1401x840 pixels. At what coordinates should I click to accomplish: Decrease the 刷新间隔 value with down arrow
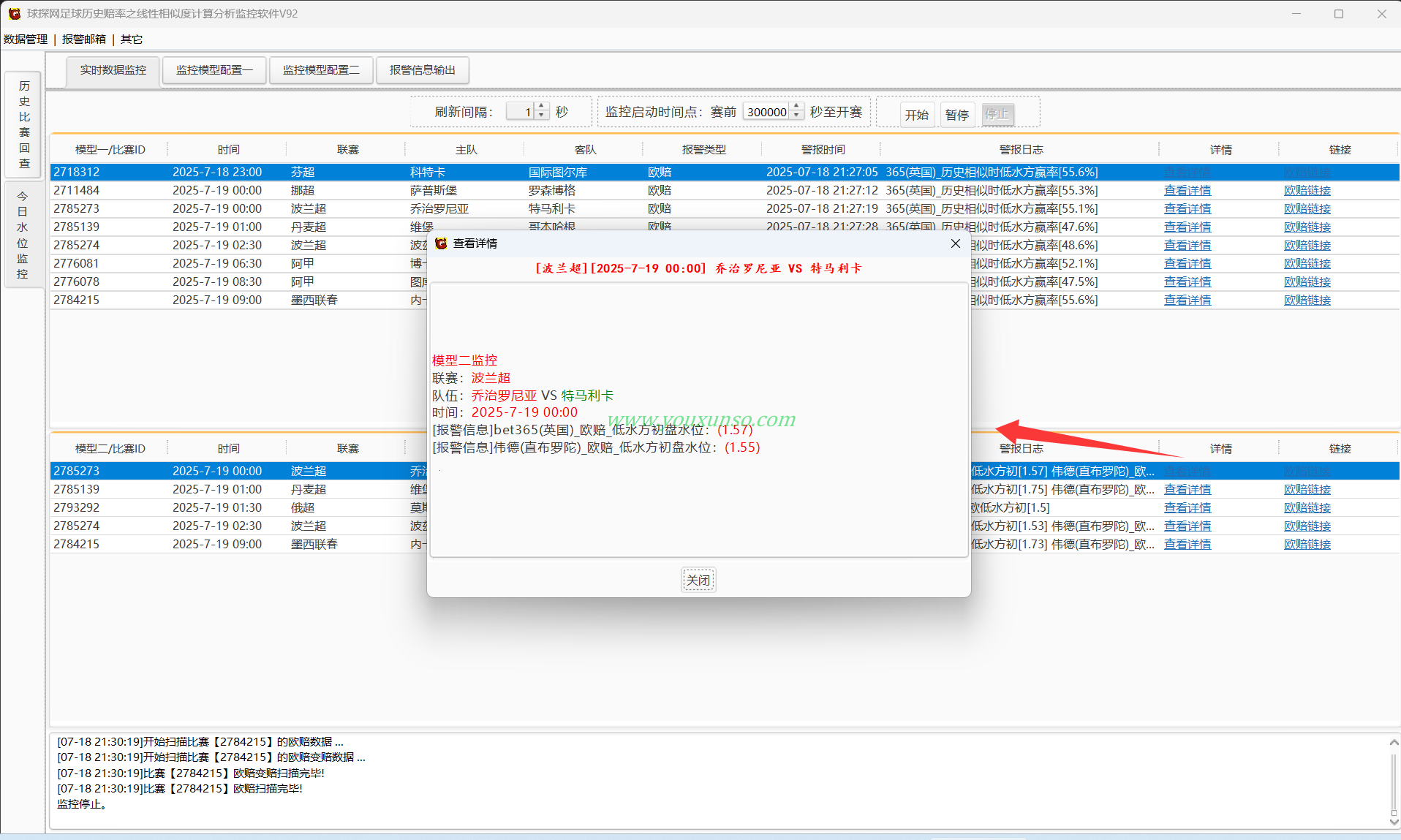click(x=542, y=116)
